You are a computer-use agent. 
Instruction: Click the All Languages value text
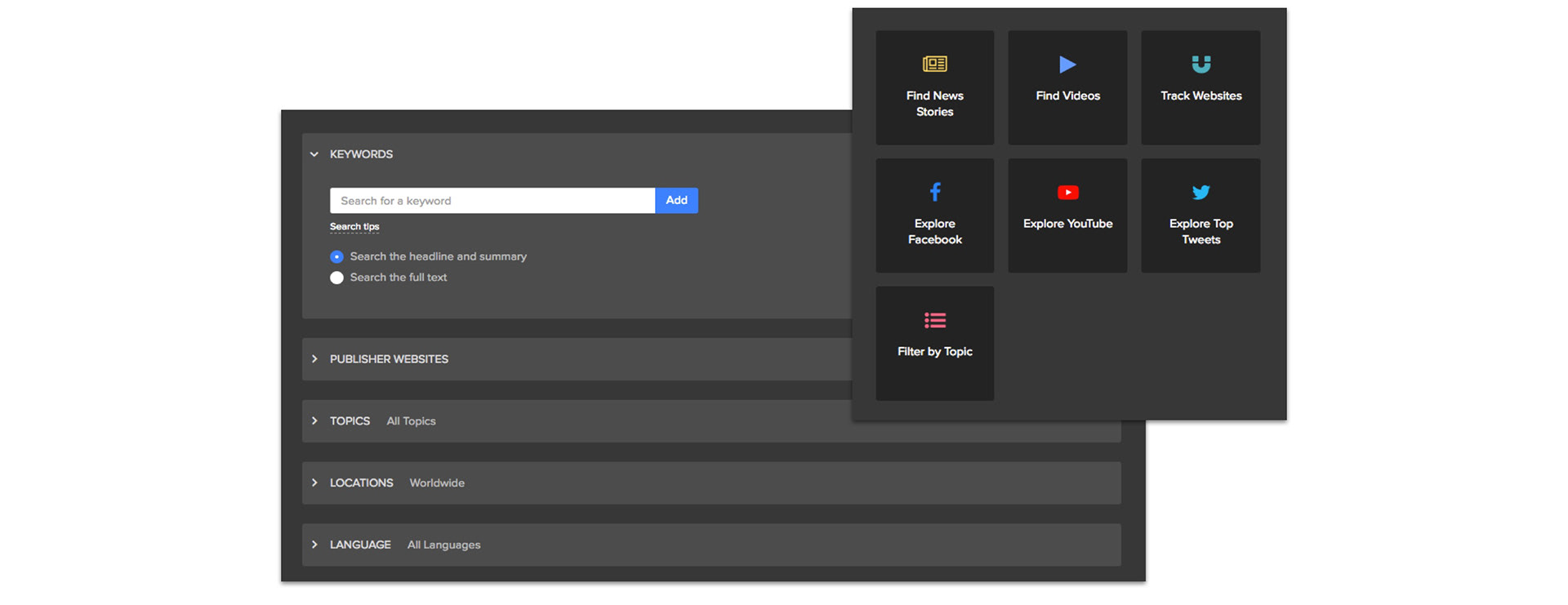pos(443,545)
